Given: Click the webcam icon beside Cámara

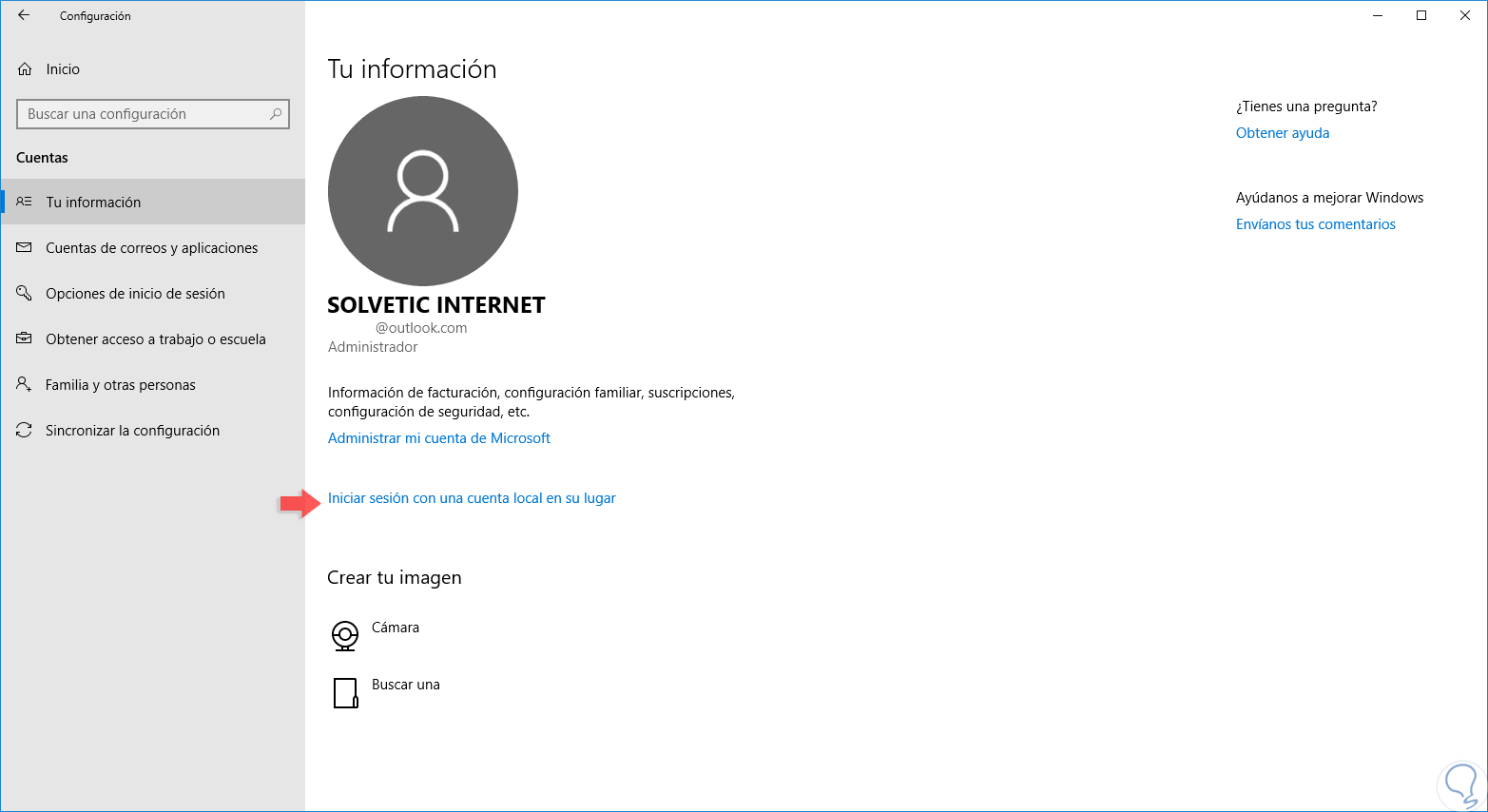Looking at the screenshot, I should (x=345, y=635).
